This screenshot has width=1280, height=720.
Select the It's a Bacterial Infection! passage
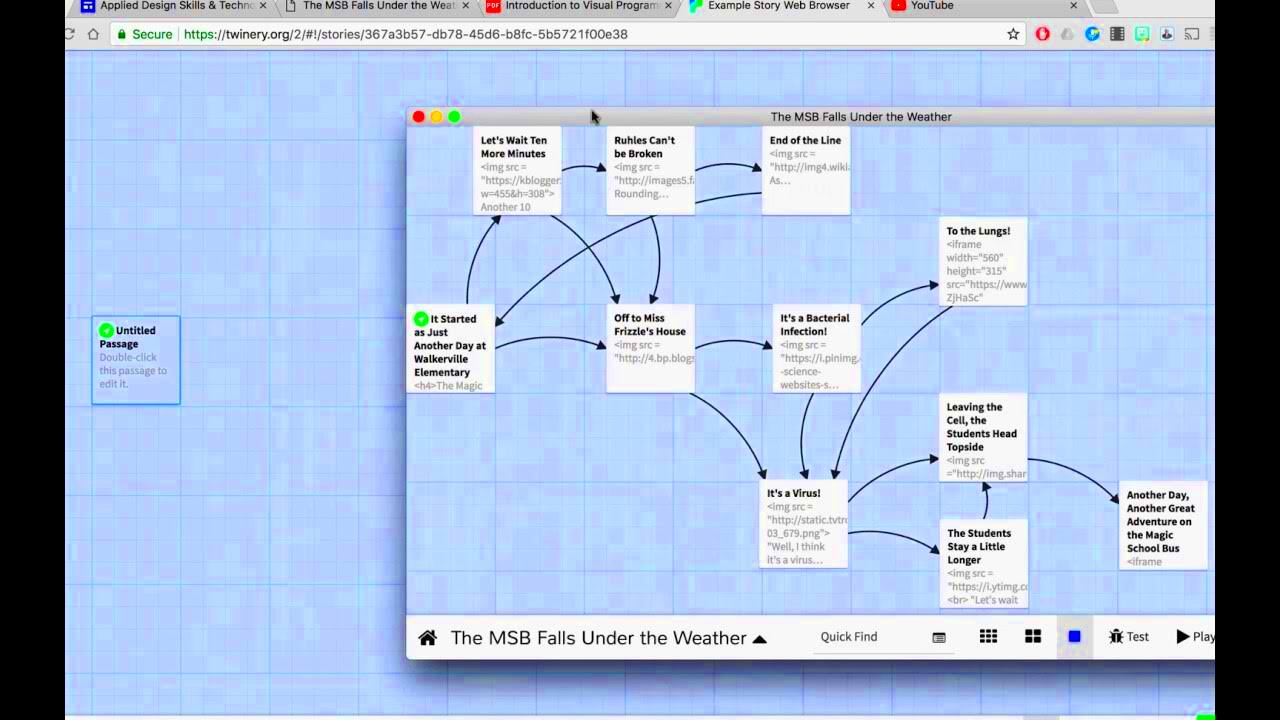pos(817,348)
